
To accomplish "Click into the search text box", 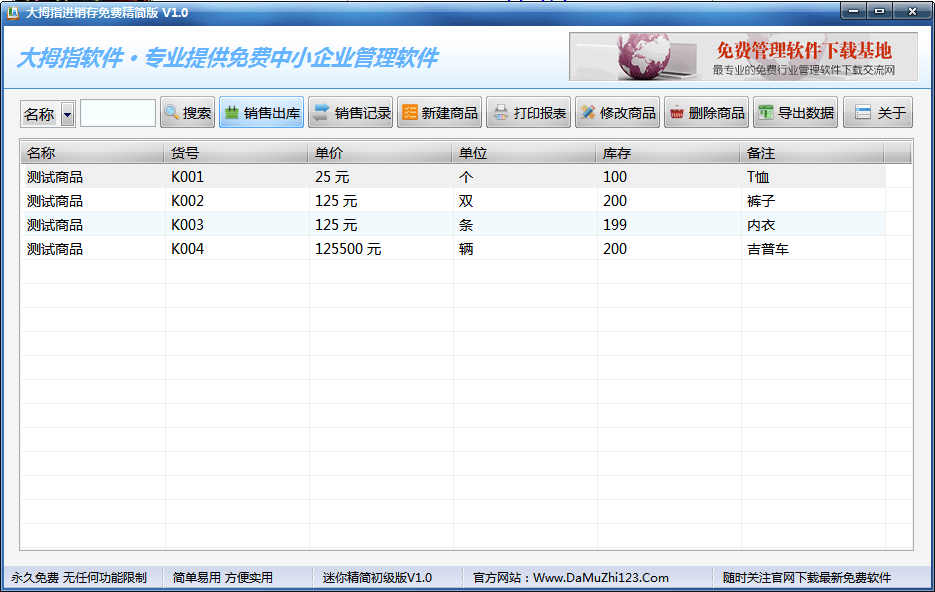I will coord(117,113).
